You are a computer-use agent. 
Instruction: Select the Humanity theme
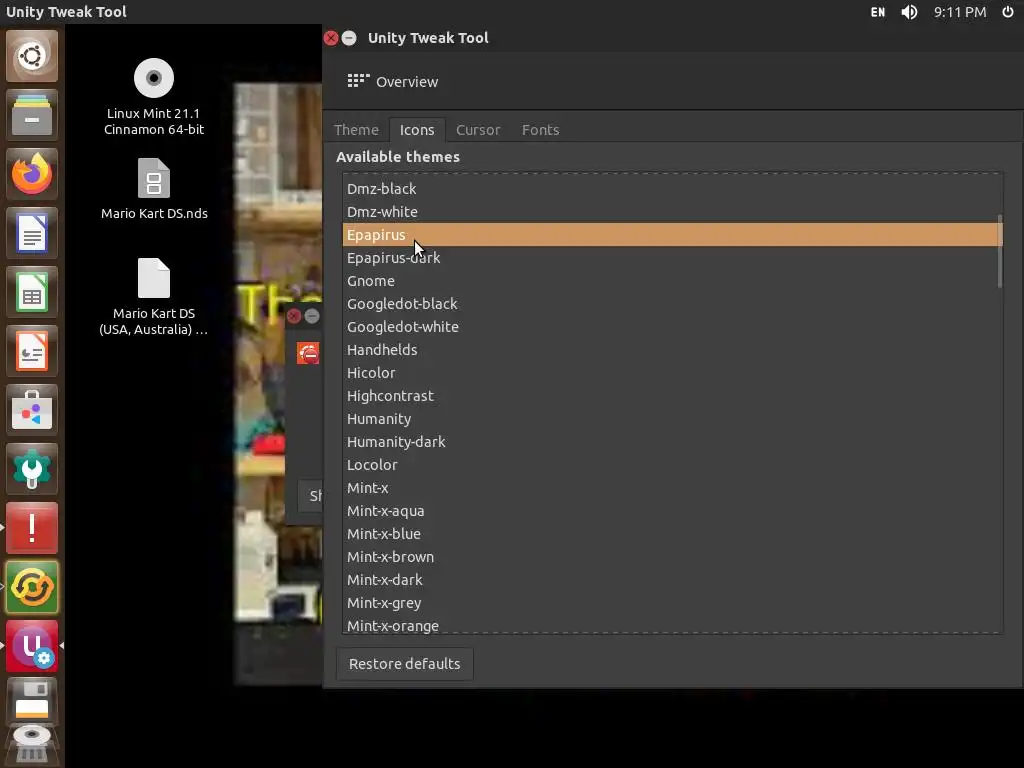[x=672, y=419]
